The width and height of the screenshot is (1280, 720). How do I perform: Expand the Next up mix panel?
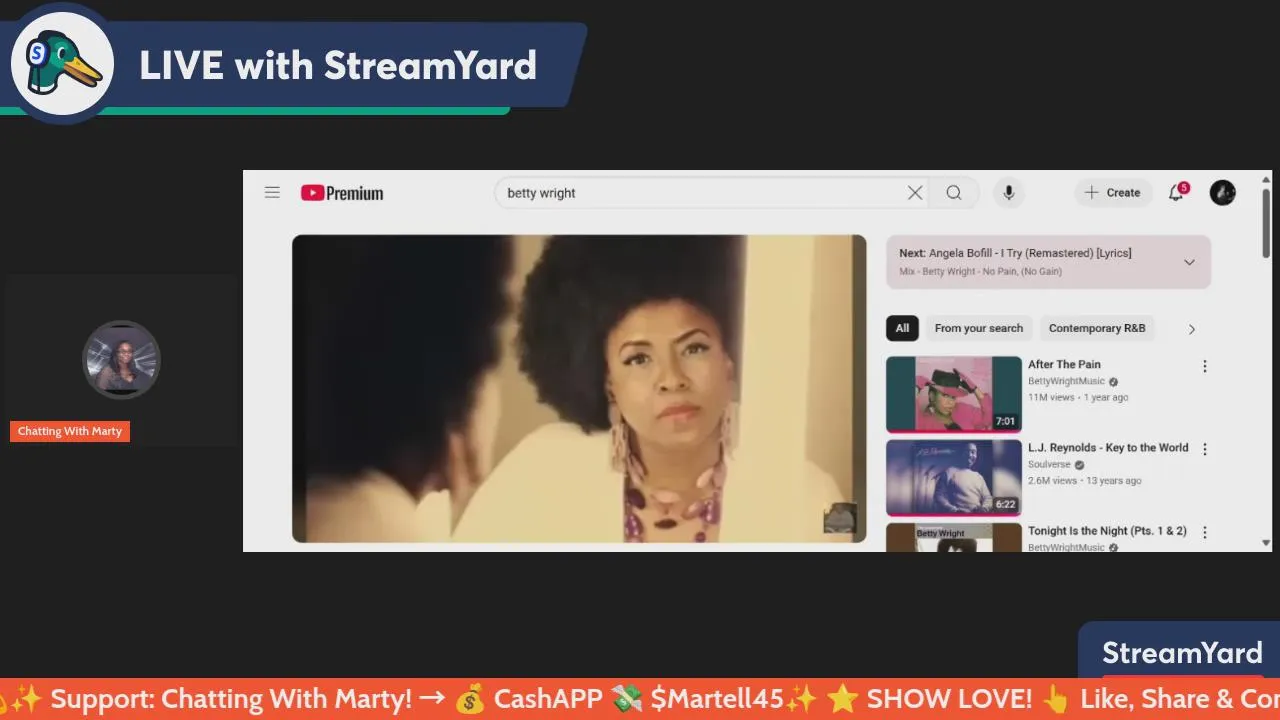(x=1189, y=262)
